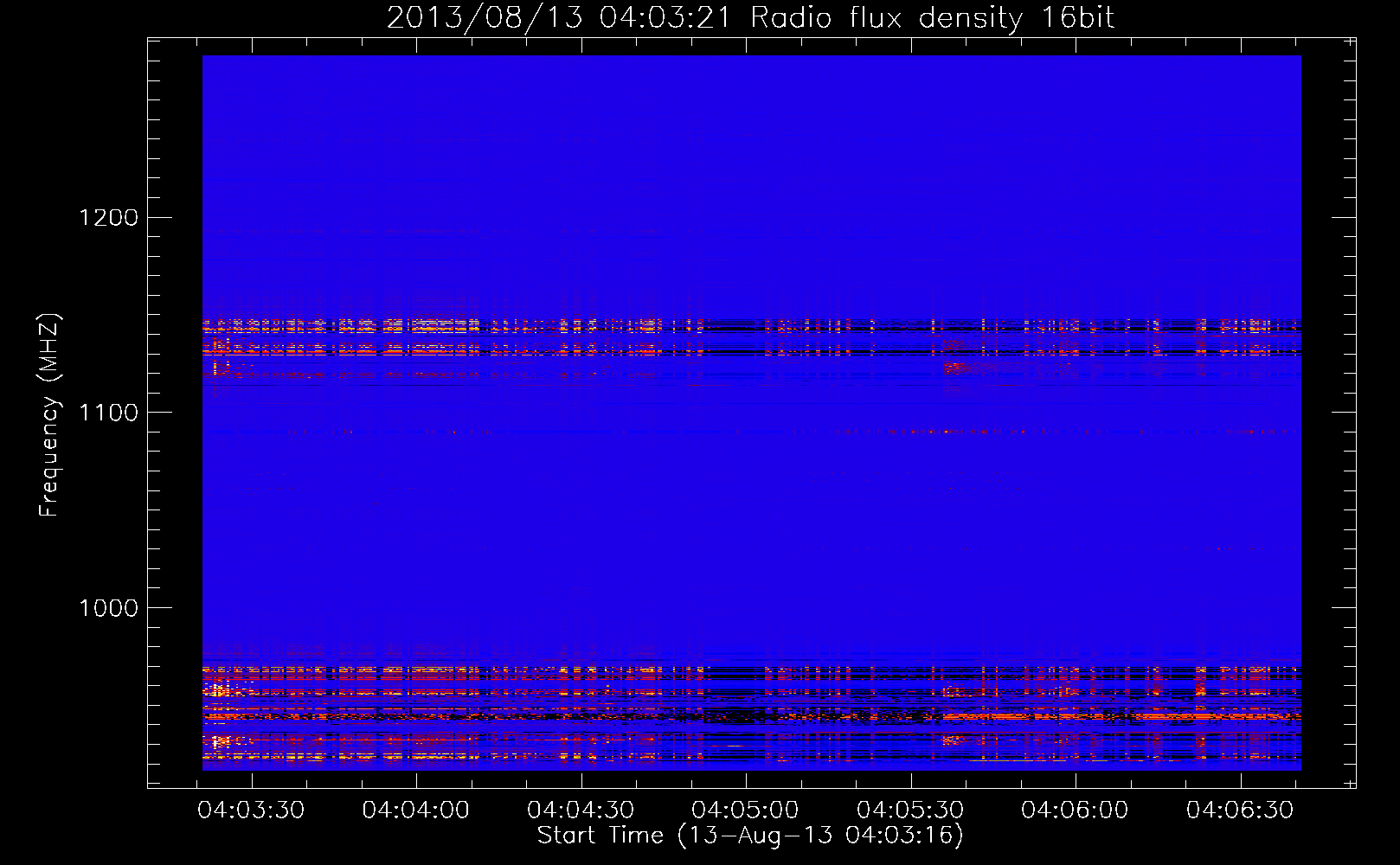Click the plot title '2013/08/13 04:03:21 Radio flux density 16bit'

pos(750,17)
